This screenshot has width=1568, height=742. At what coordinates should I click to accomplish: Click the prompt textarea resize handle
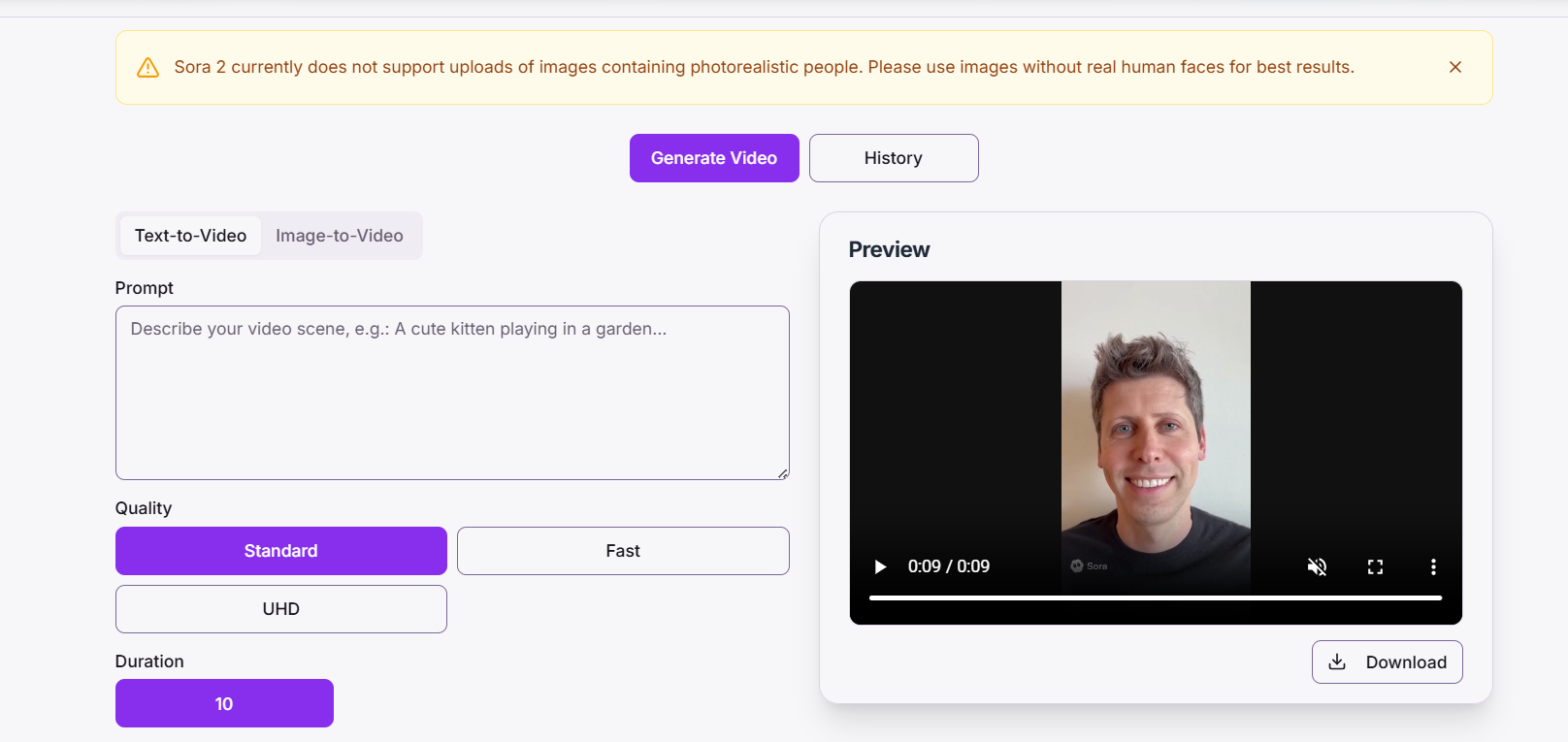click(782, 473)
